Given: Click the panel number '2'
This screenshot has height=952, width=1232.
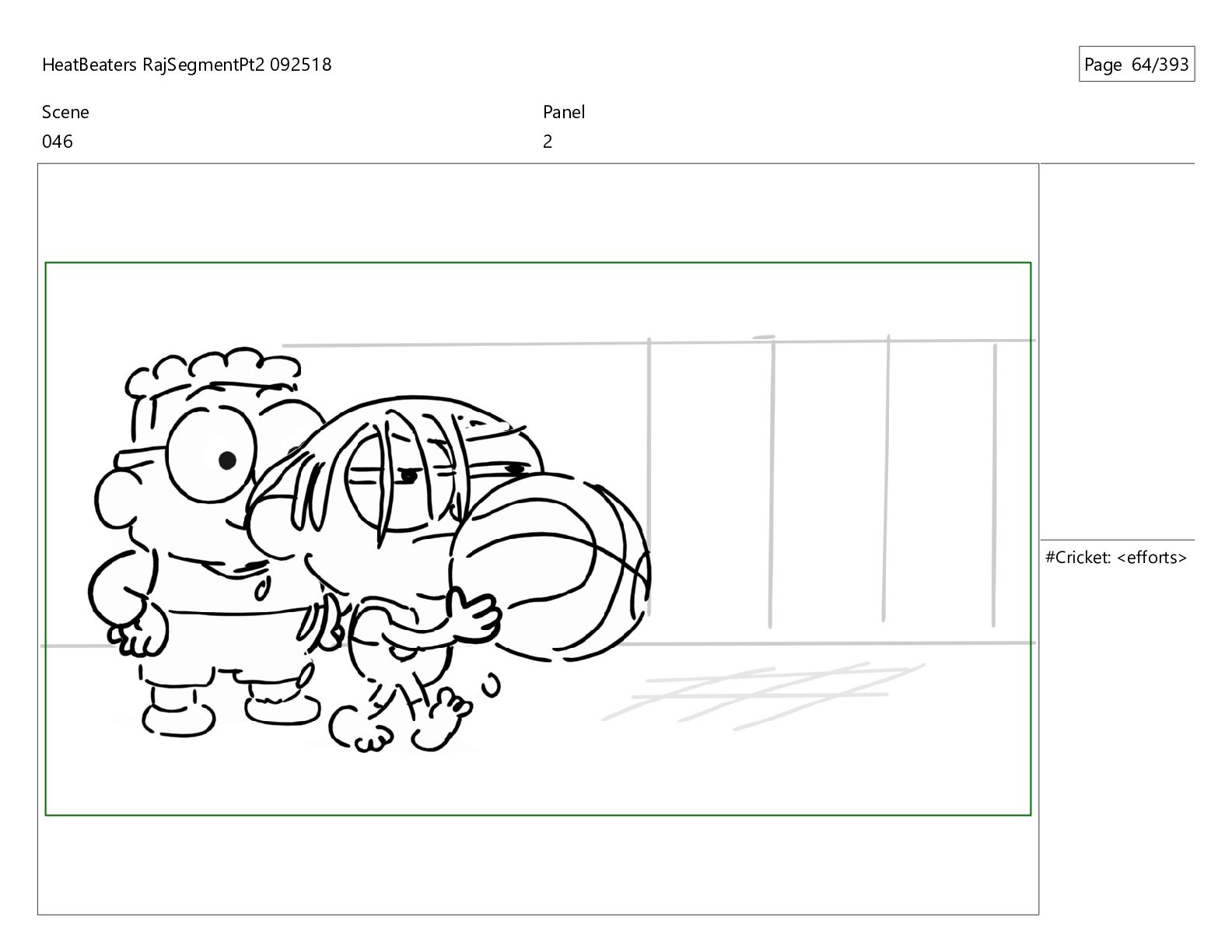Looking at the screenshot, I should (548, 142).
